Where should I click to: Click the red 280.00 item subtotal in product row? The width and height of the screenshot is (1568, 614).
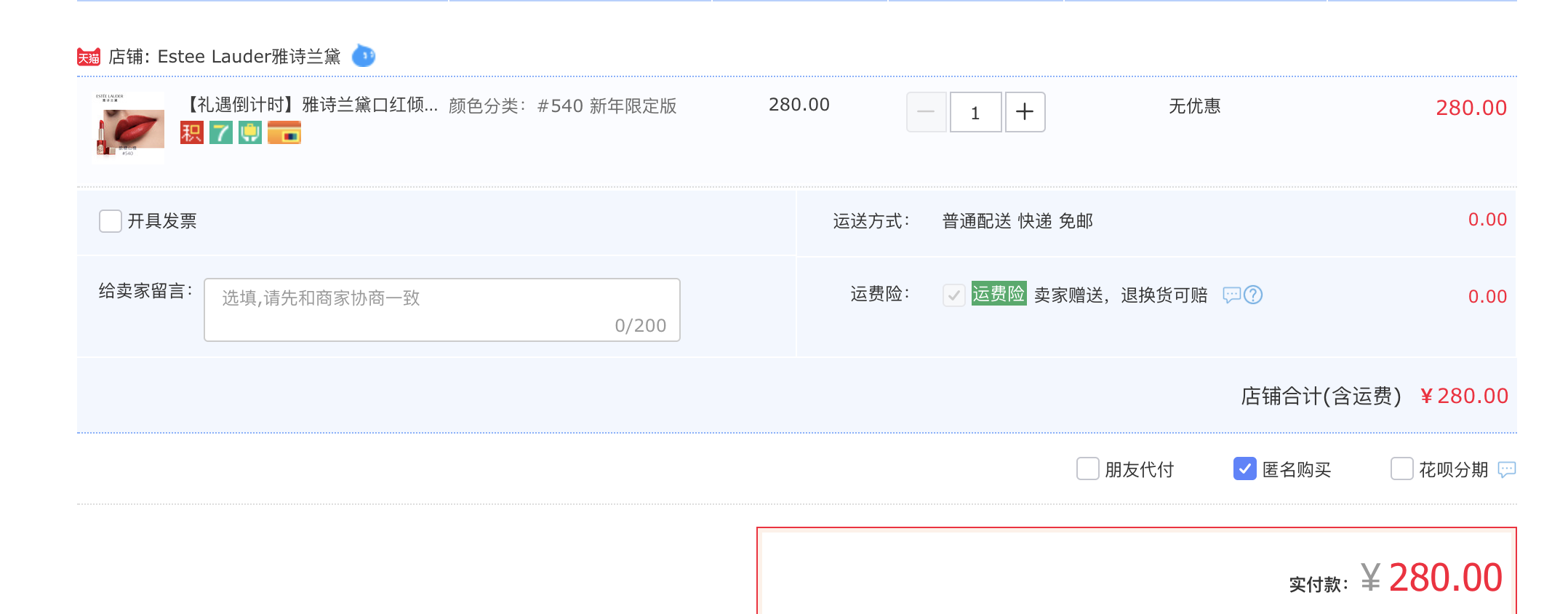(x=1471, y=108)
